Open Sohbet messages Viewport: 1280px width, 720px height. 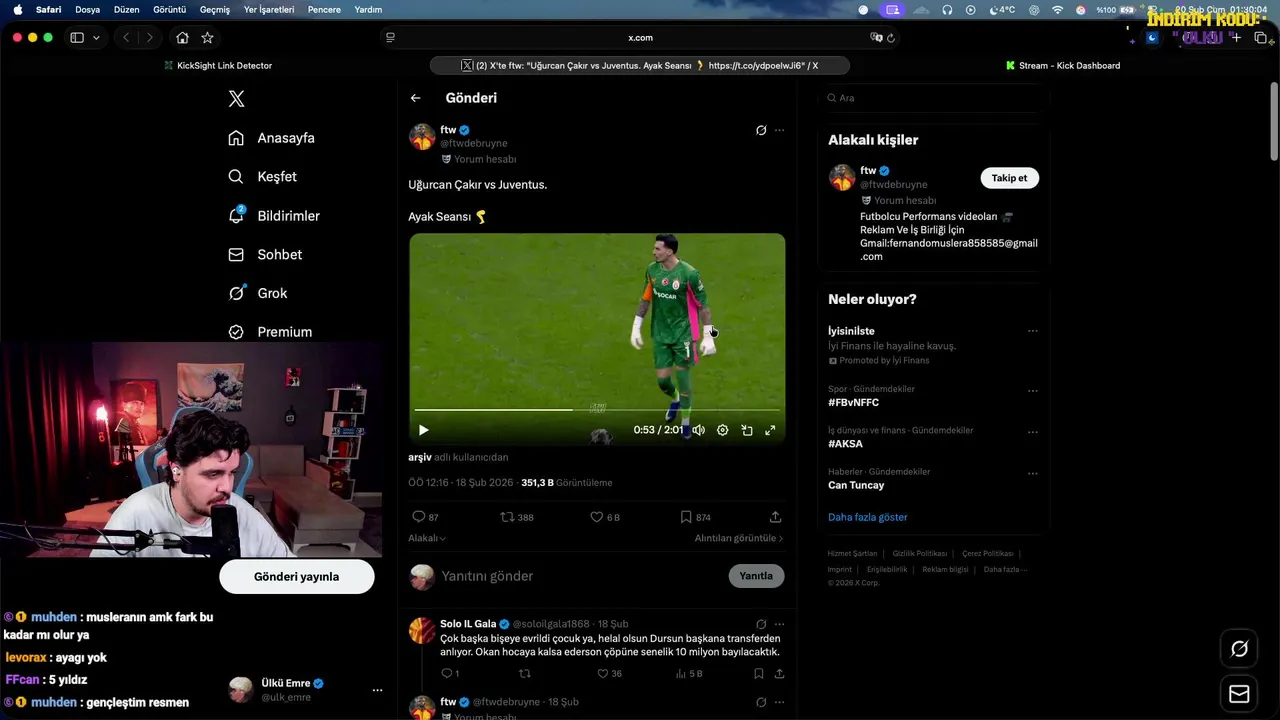click(265, 255)
